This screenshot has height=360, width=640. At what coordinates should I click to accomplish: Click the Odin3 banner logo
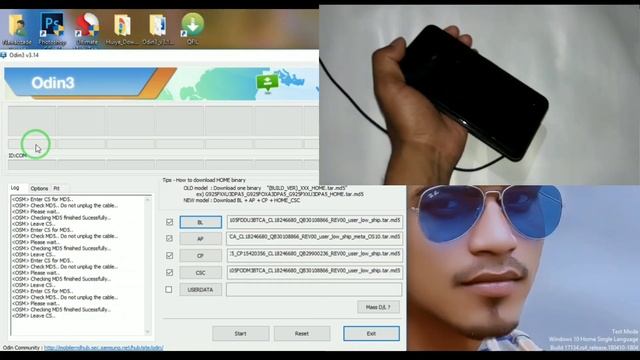53,83
